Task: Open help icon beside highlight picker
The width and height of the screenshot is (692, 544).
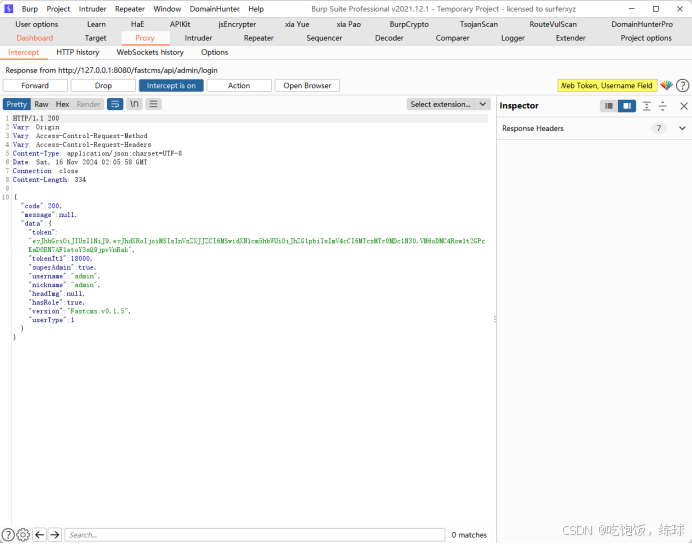Action: pos(682,85)
